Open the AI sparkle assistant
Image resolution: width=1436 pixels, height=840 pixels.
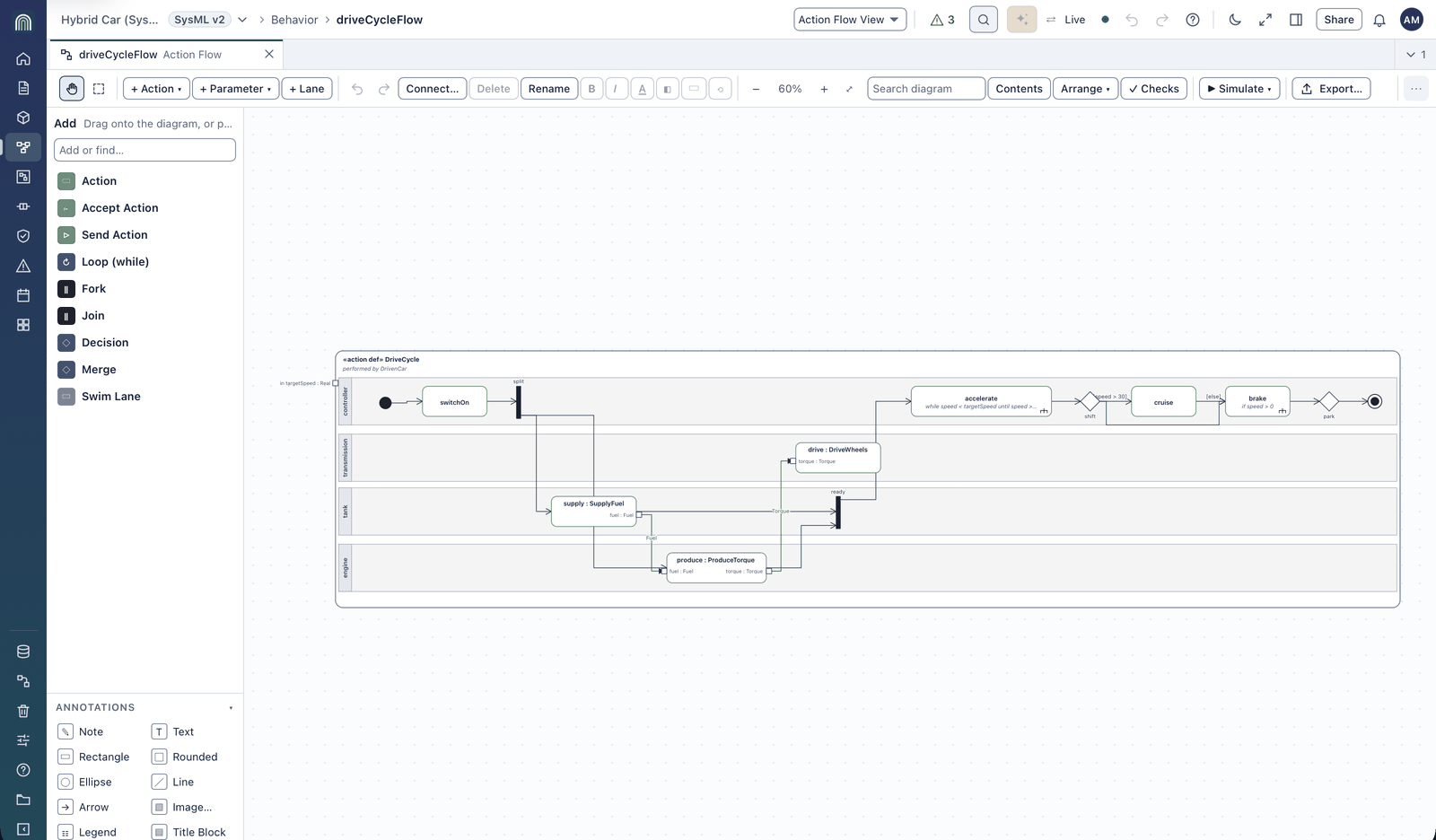pos(1021,20)
